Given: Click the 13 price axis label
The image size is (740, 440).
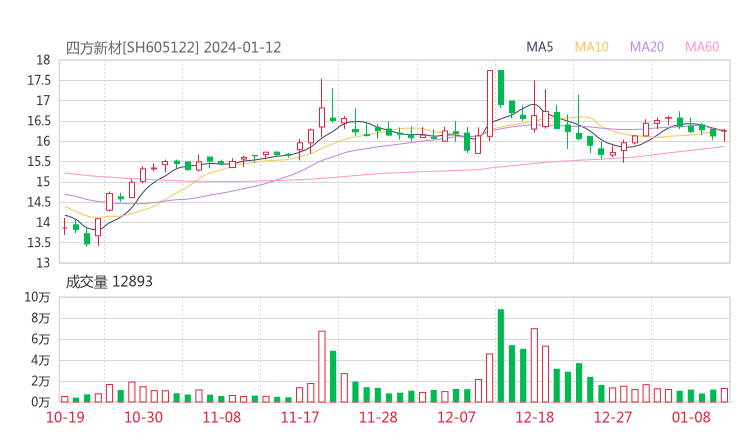Looking at the screenshot, I should point(43,263).
